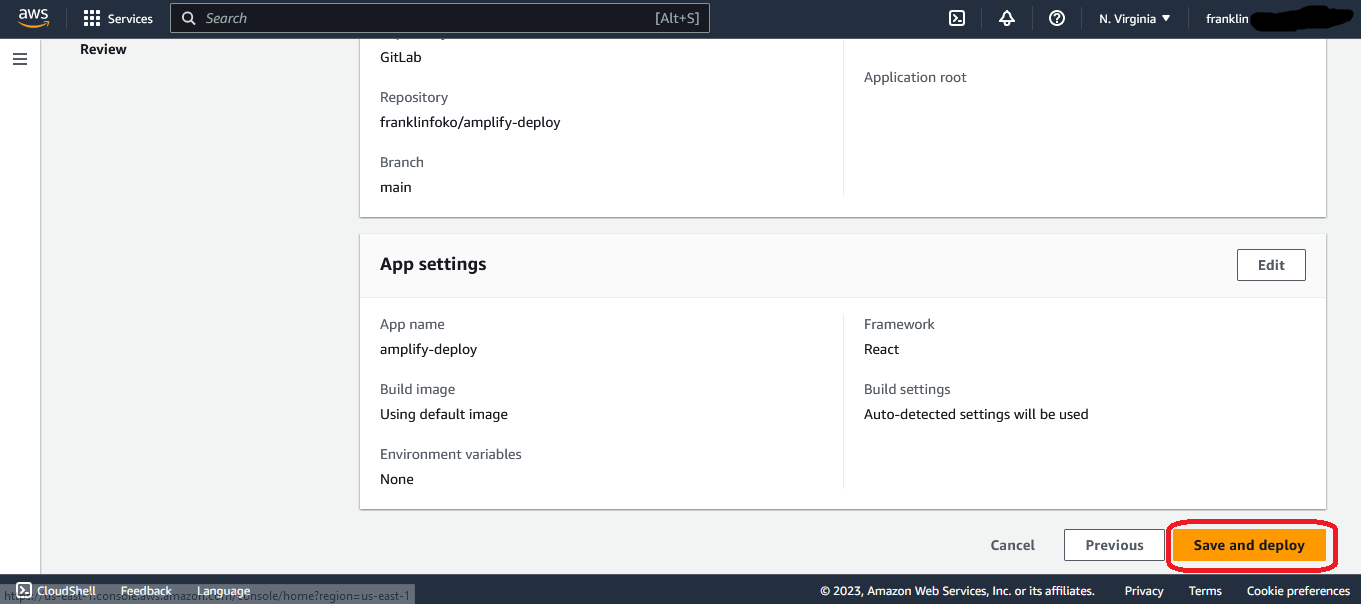Cancel the app setup
Image resolution: width=1361 pixels, height=604 pixels.
pyautogui.click(x=1012, y=545)
